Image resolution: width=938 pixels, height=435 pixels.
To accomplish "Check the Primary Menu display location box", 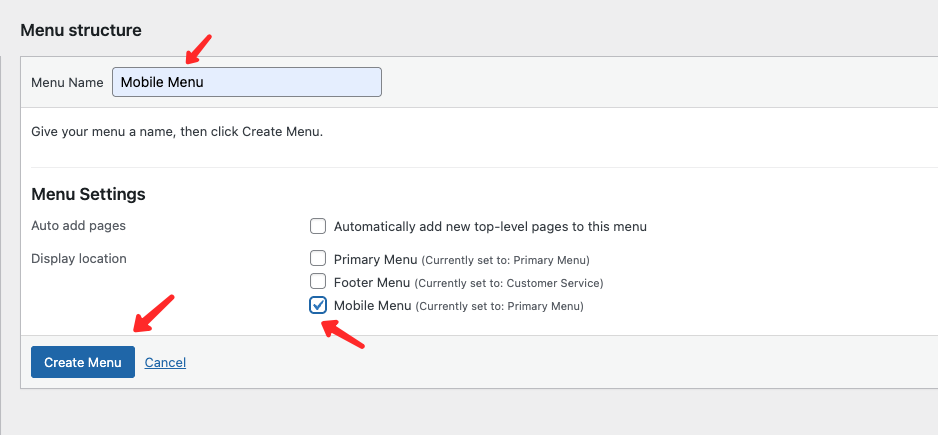I will coord(318,259).
